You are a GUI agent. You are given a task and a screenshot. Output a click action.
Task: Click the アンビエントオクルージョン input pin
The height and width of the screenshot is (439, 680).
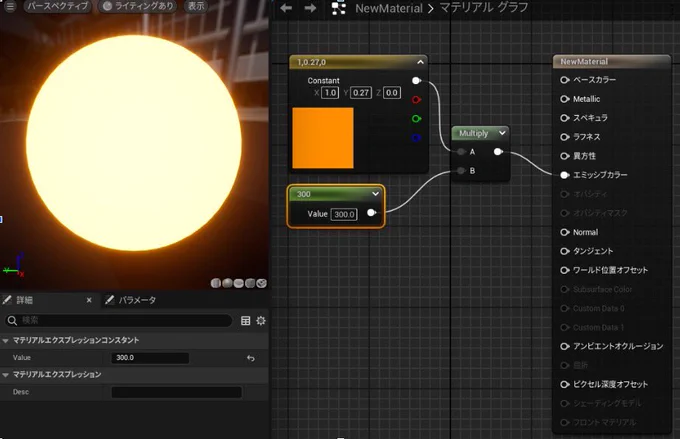(x=564, y=346)
